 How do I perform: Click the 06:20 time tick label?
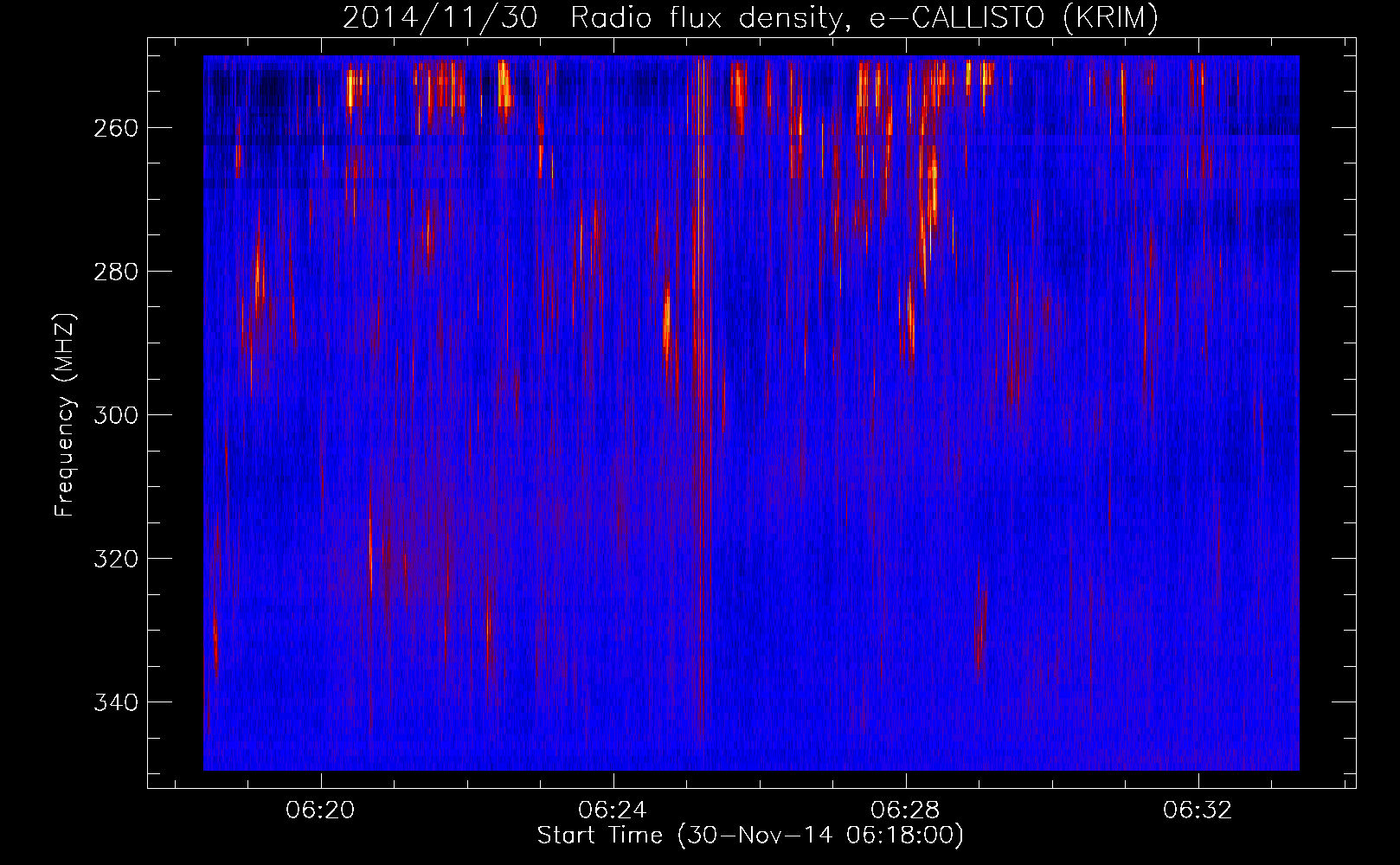(321, 811)
